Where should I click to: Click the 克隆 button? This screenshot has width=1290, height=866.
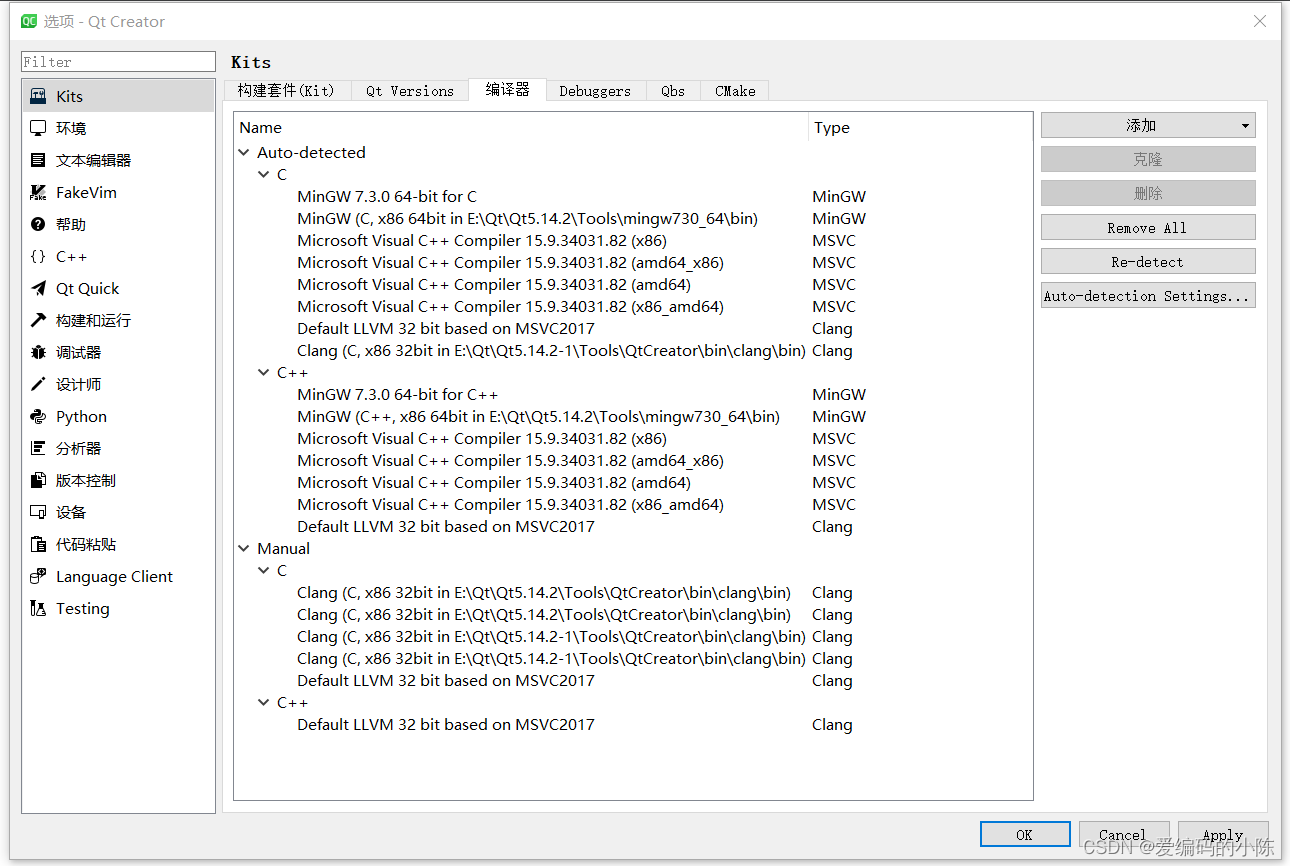pos(1148,159)
